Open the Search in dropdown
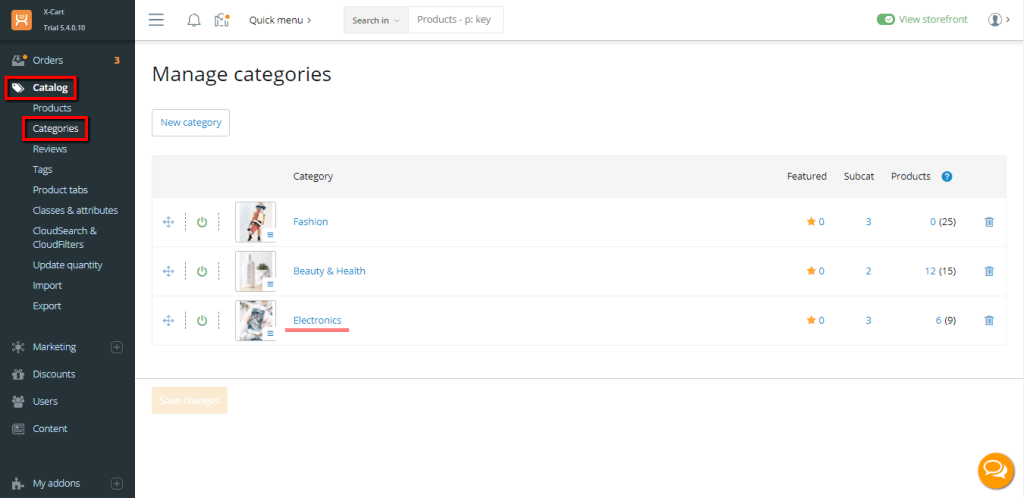 [376, 20]
